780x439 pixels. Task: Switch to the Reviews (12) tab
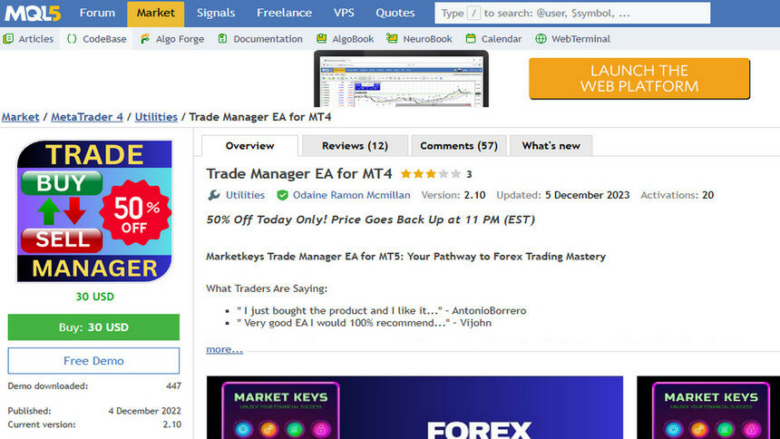(354, 146)
